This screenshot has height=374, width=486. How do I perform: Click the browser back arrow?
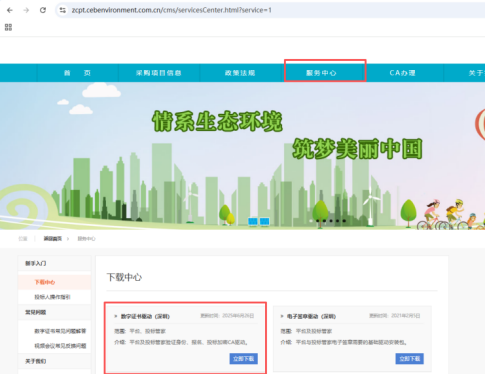click(10, 10)
